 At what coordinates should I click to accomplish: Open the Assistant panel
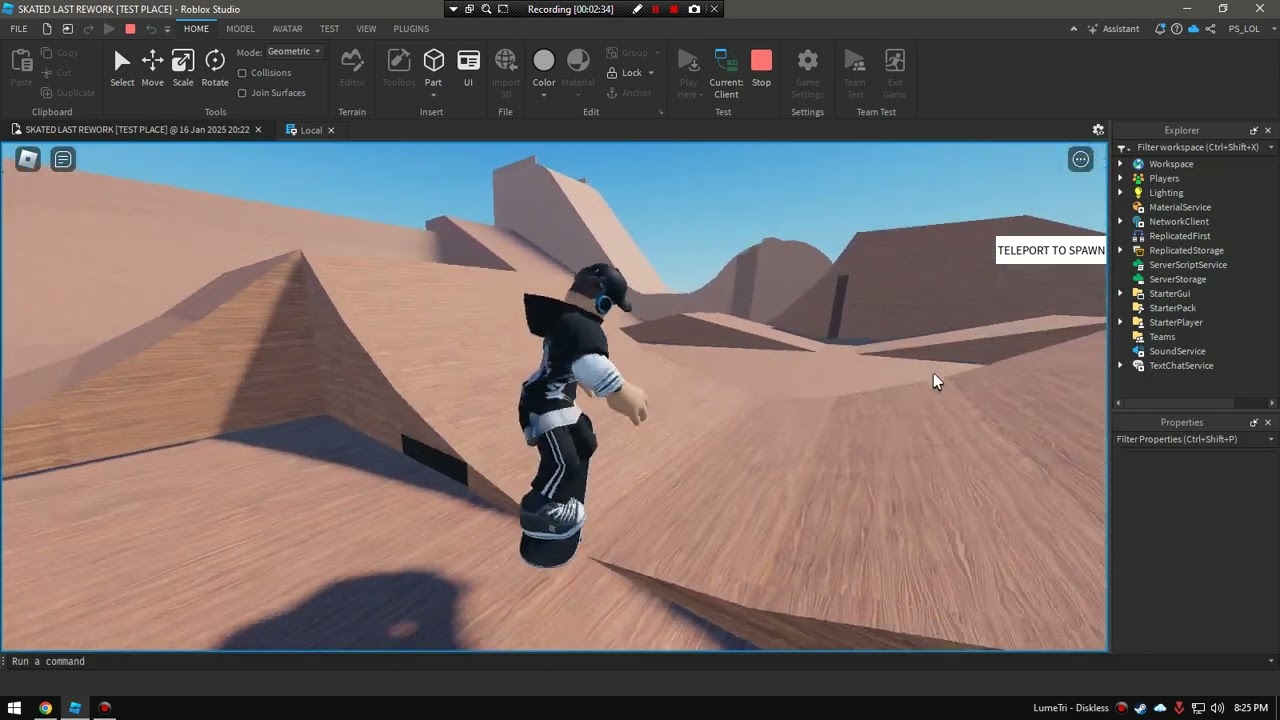pos(1114,29)
